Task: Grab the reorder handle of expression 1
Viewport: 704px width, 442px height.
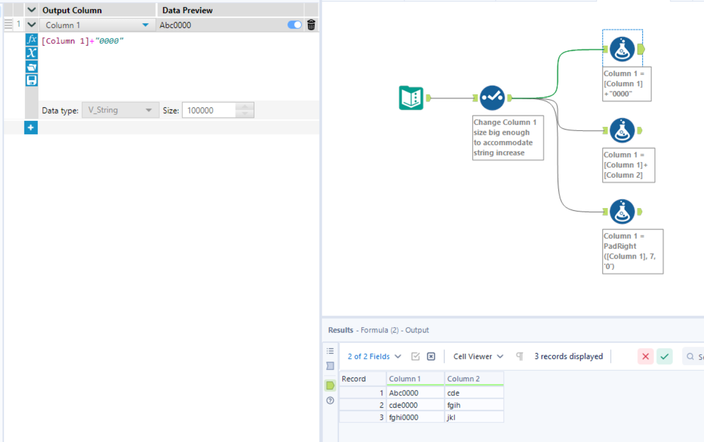Action: [x=8, y=24]
